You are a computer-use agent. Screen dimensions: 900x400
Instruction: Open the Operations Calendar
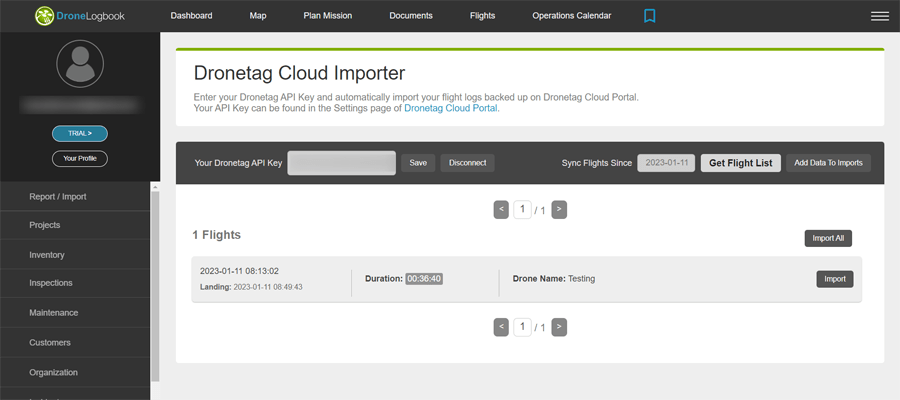(572, 15)
